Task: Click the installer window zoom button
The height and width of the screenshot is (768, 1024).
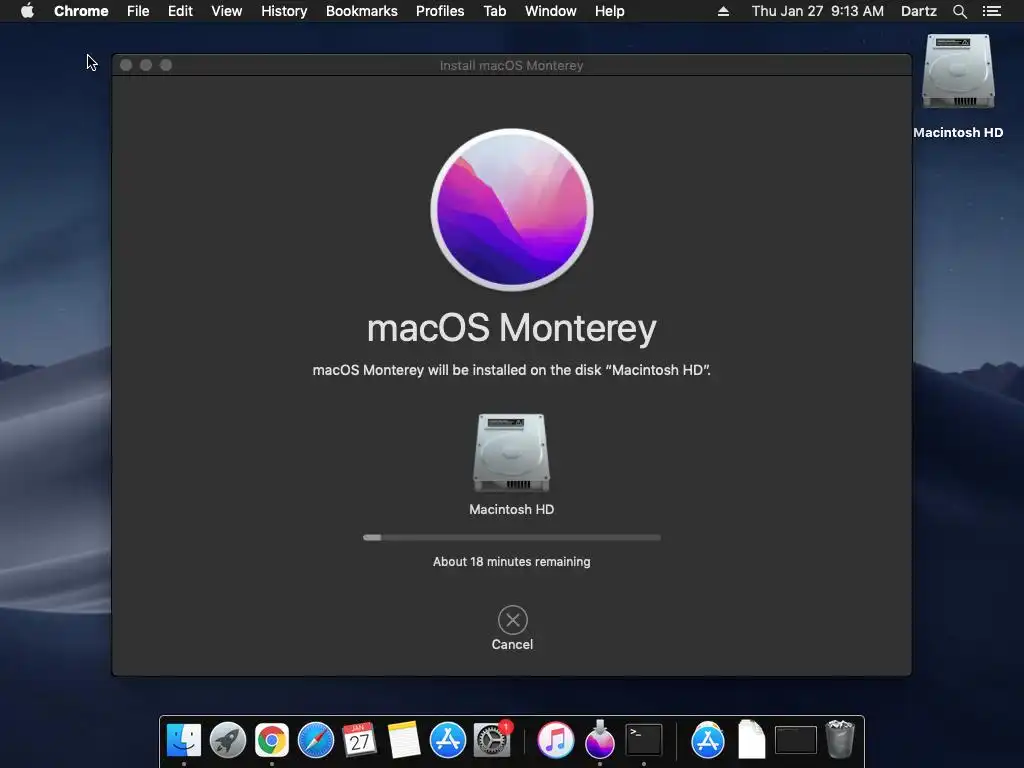Action: pos(166,65)
